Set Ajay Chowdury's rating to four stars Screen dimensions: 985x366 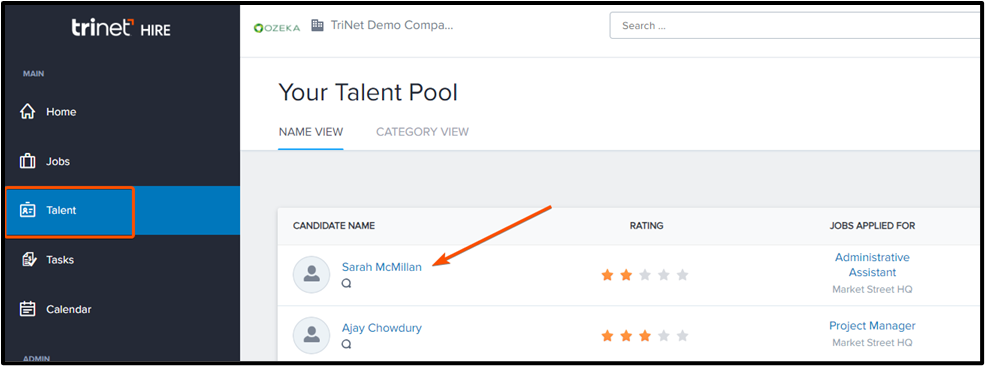point(664,336)
